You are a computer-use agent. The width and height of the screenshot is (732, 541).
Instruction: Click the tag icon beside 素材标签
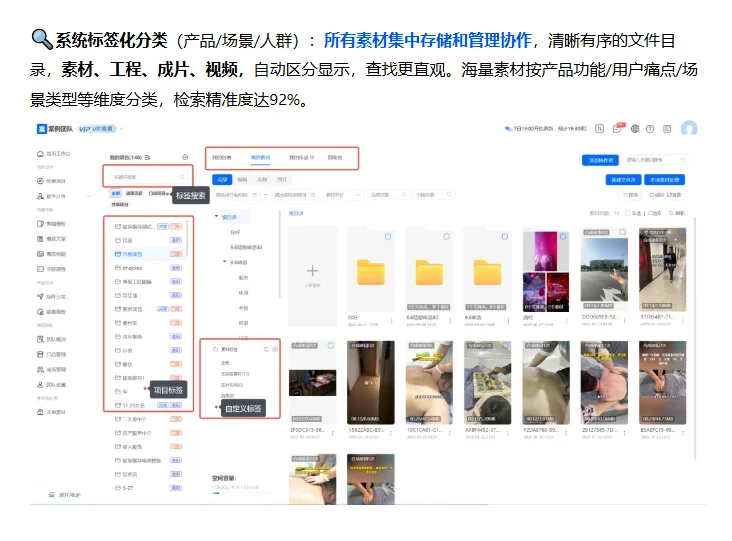216,349
